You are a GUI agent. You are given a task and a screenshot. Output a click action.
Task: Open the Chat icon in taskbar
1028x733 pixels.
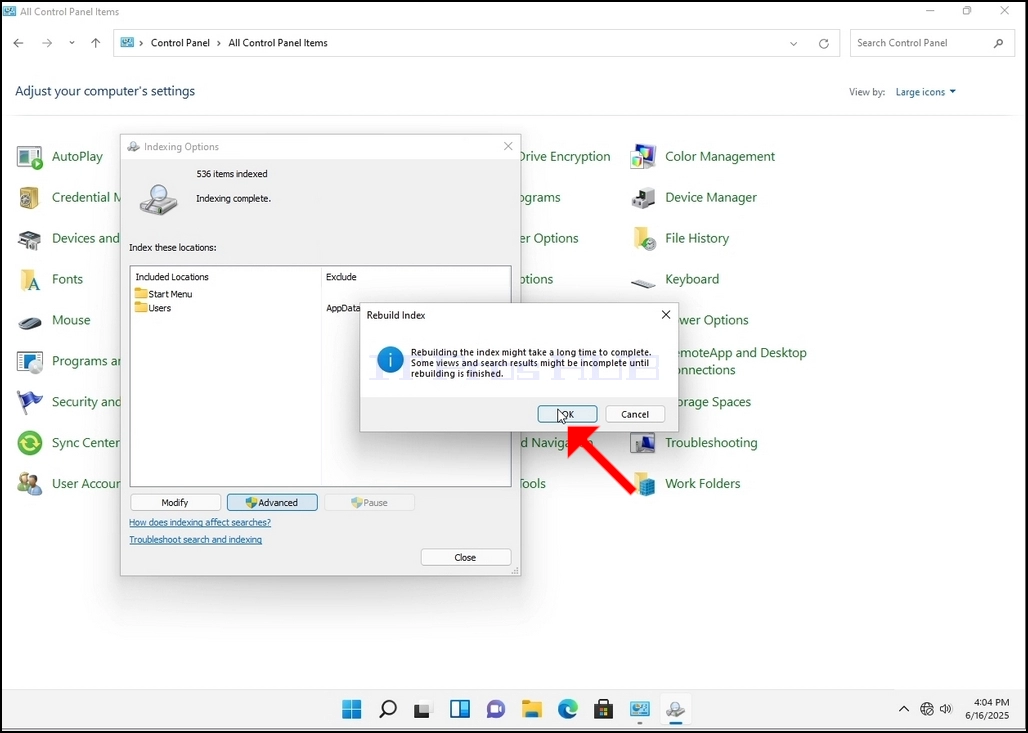496,709
